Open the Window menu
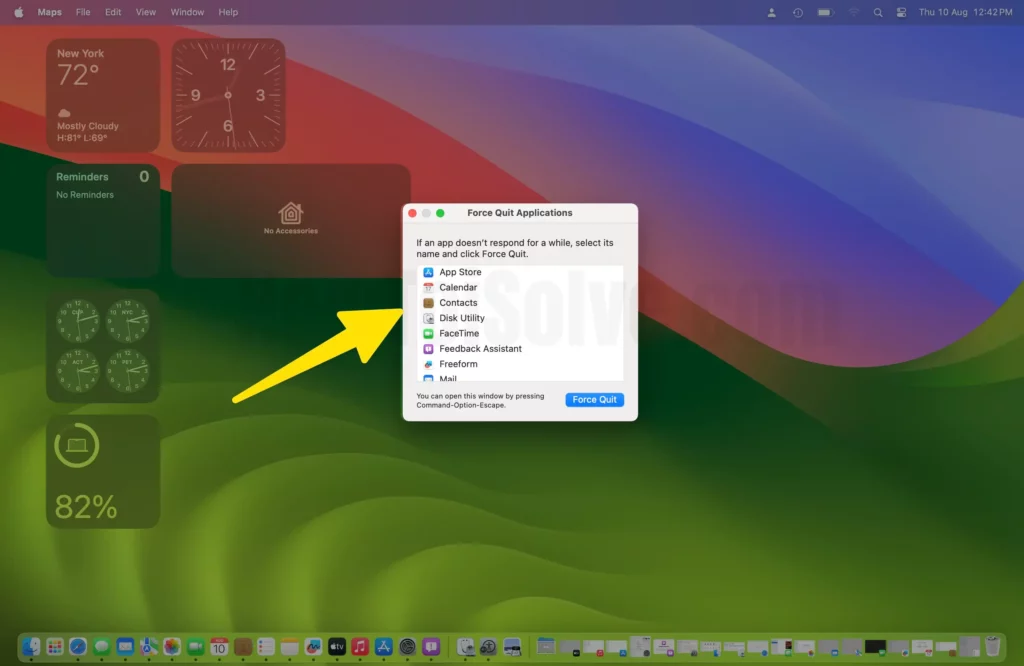This screenshot has height=666, width=1024. point(187,12)
